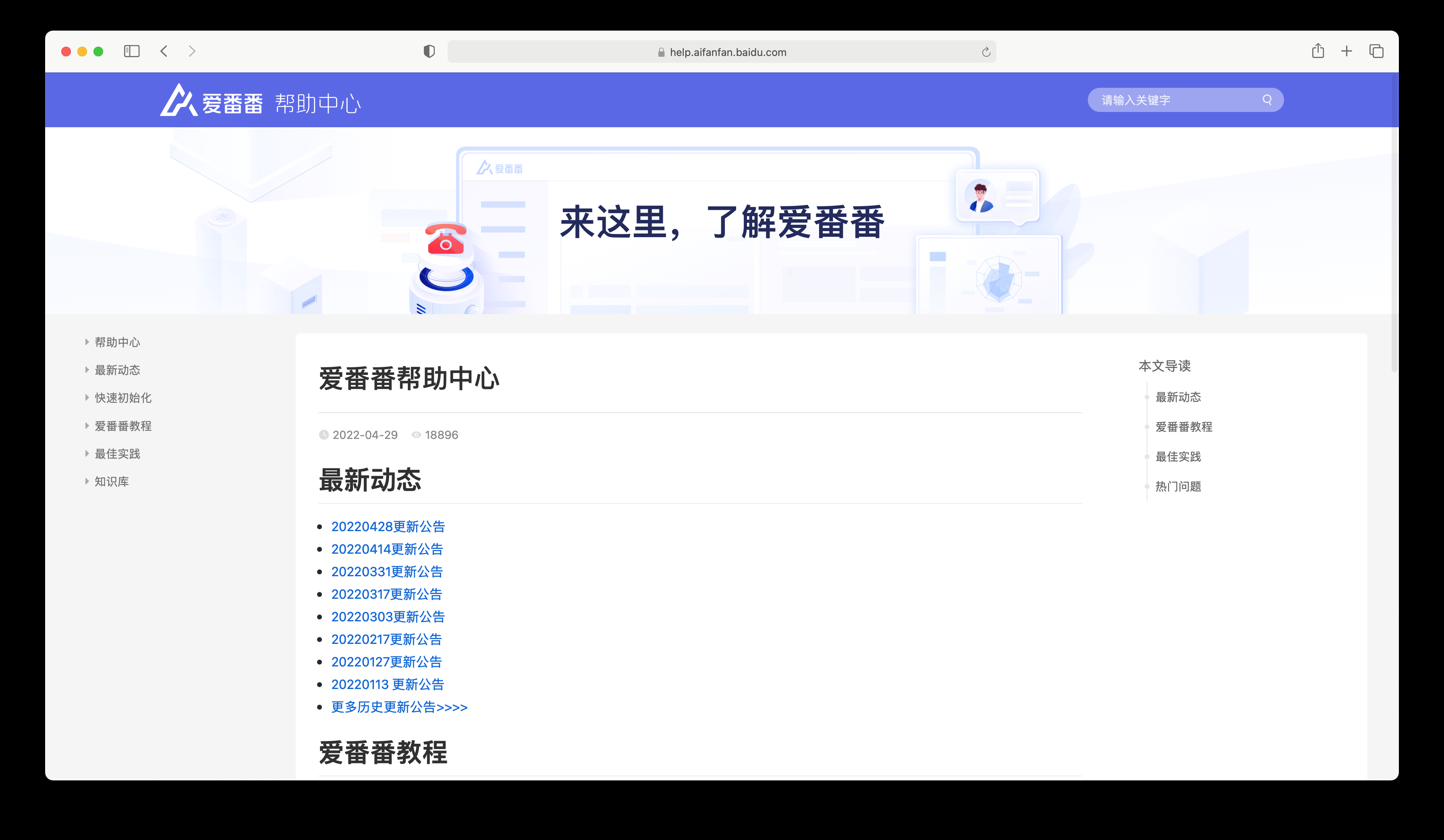This screenshot has height=840, width=1444.
Task: Open 爱番番教程 in the left sidebar
Action: point(123,426)
